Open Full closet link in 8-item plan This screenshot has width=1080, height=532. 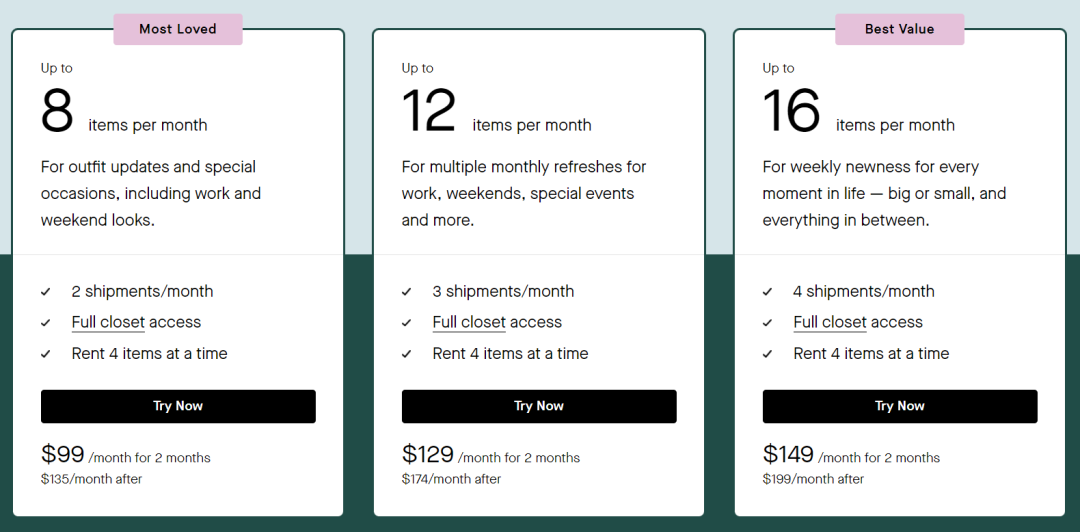tap(108, 322)
